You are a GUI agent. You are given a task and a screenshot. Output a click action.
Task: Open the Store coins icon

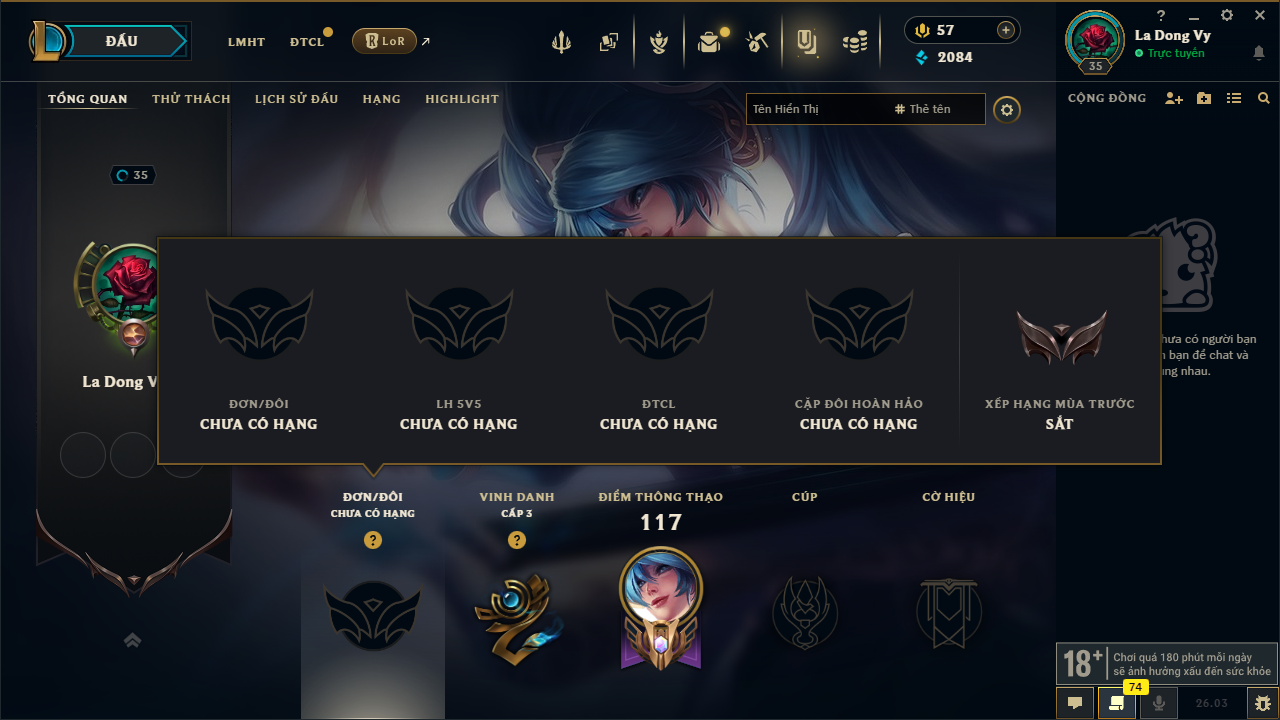coord(854,42)
